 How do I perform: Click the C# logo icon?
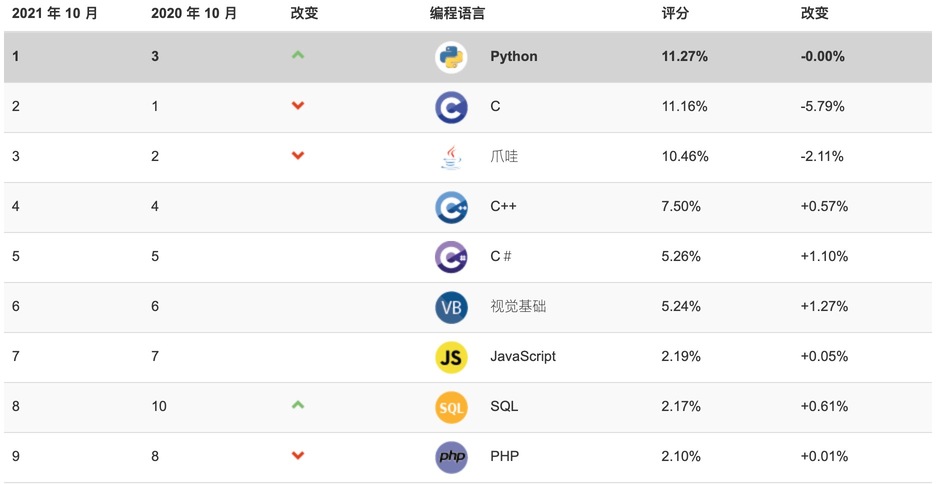pyautogui.click(x=451, y=257)
